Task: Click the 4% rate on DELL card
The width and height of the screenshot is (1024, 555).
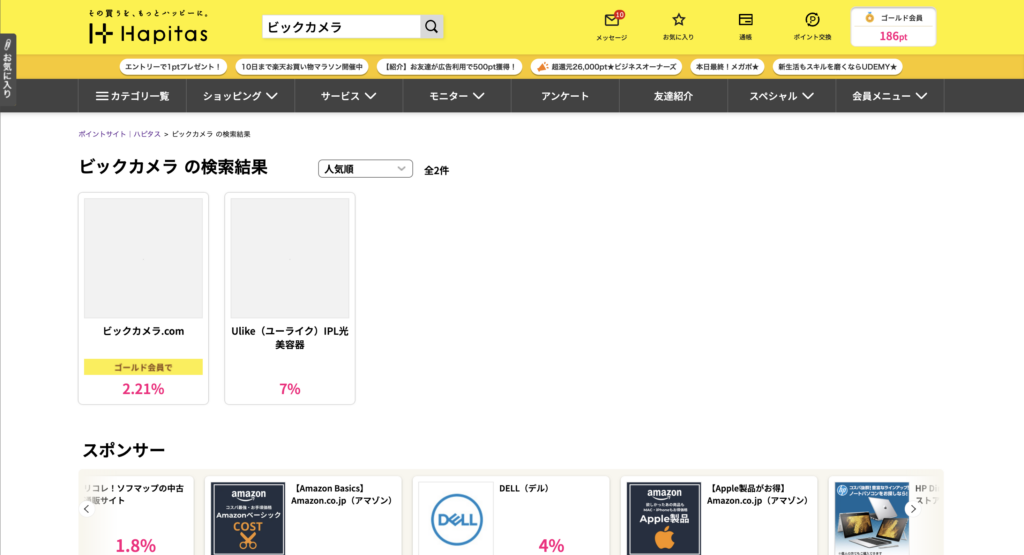Action: [x=551, y=545]
